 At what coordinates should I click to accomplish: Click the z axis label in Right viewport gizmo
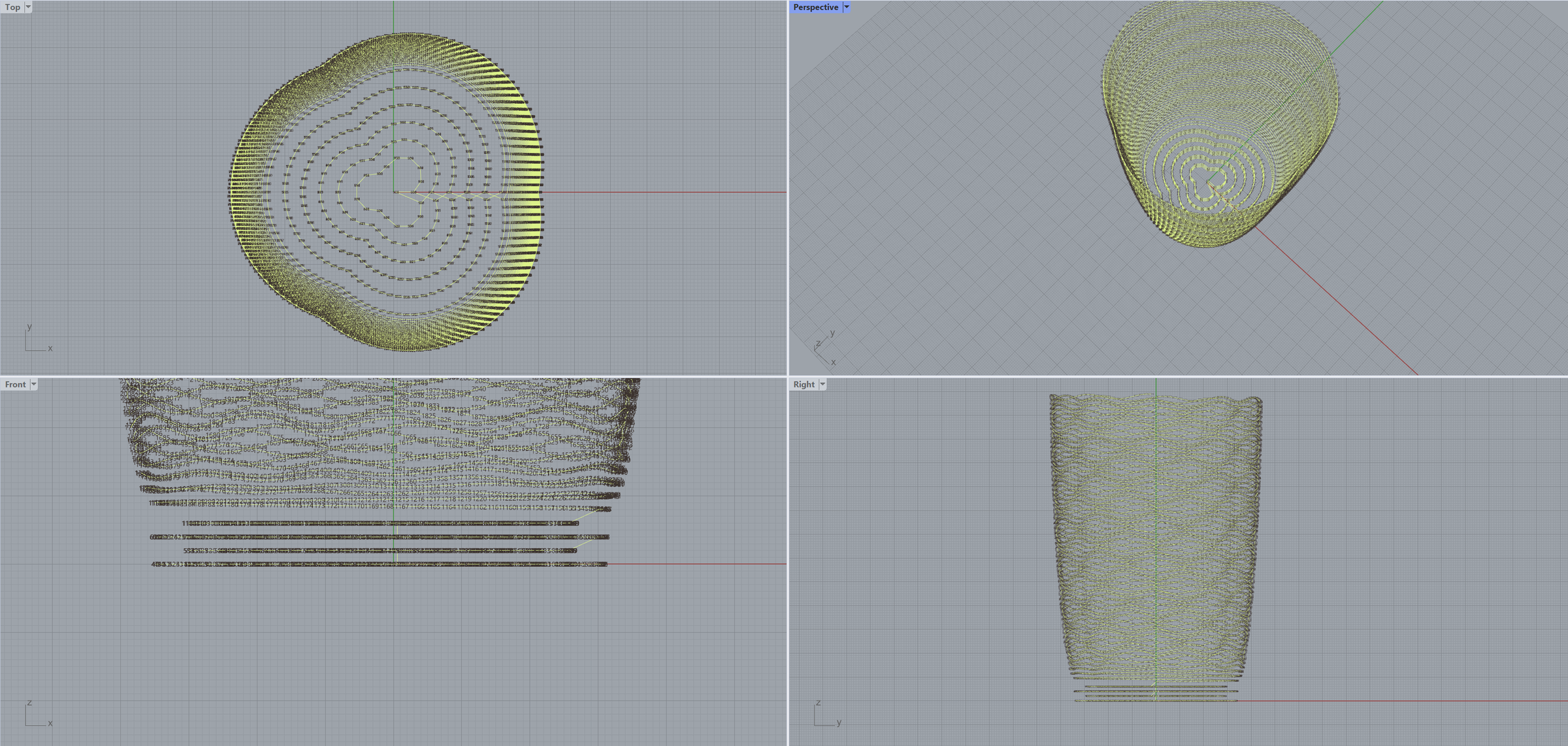(817, 703)
